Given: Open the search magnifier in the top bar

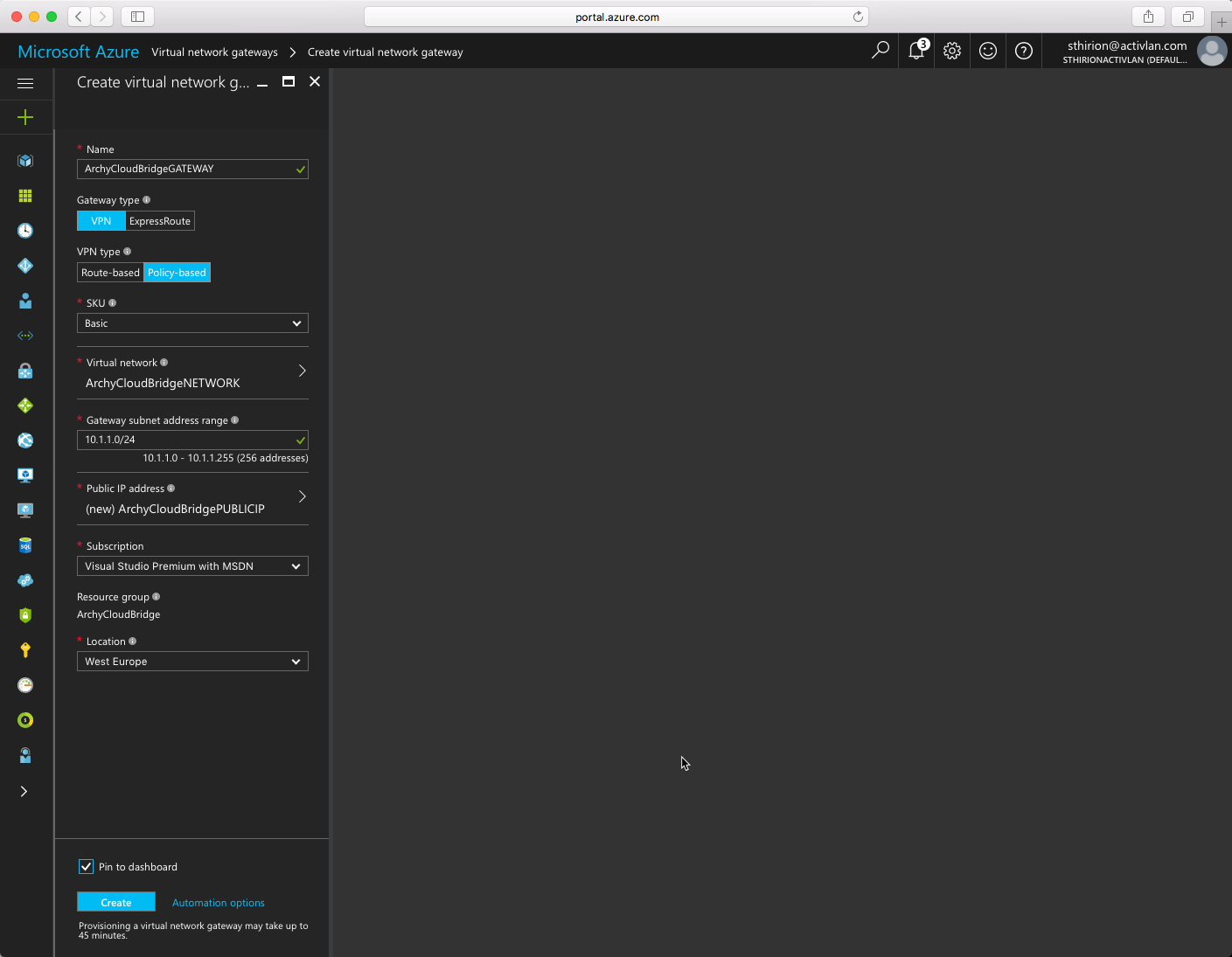Looking at the screenshot, I should [x=880, y=51].
